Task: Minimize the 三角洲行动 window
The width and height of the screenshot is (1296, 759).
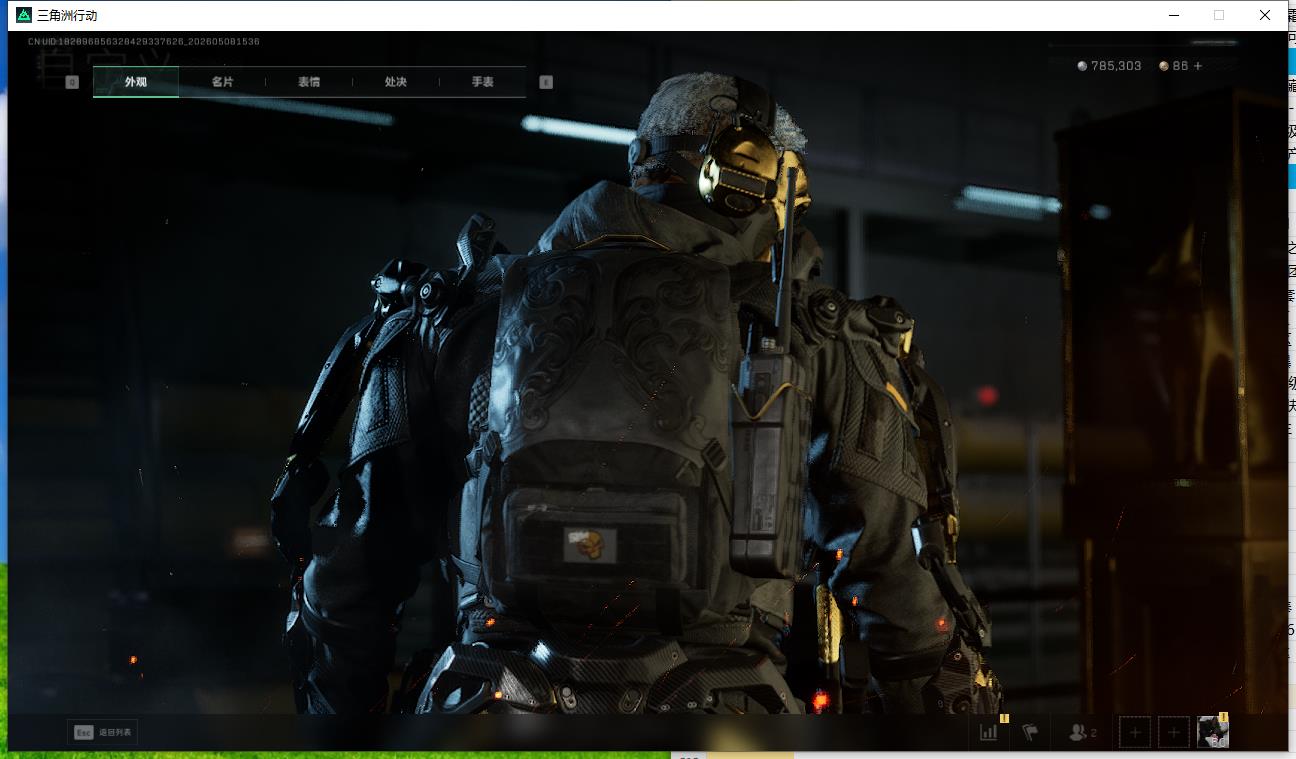Action: pos(1174,15)
